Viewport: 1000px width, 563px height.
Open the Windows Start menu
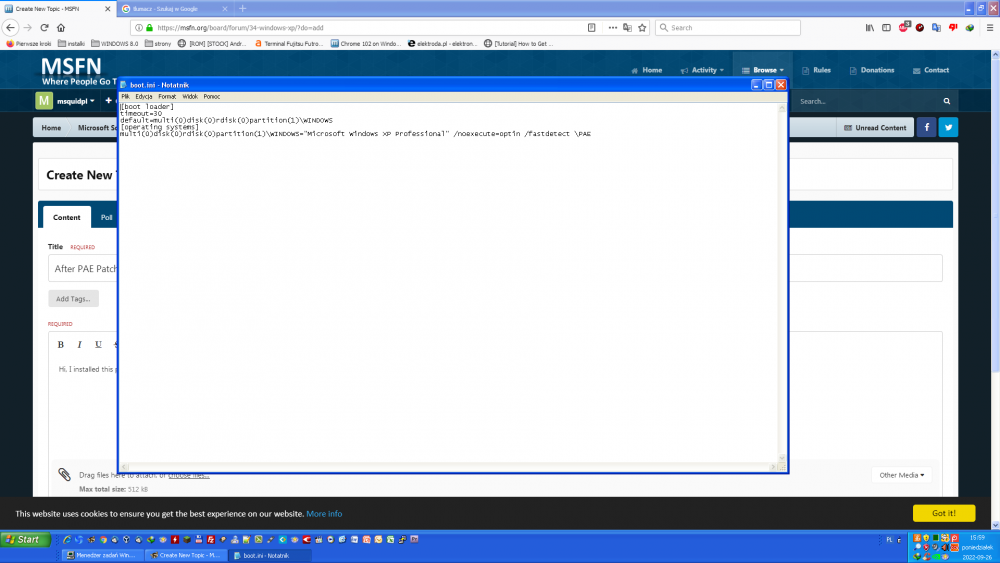coord(22,540)
